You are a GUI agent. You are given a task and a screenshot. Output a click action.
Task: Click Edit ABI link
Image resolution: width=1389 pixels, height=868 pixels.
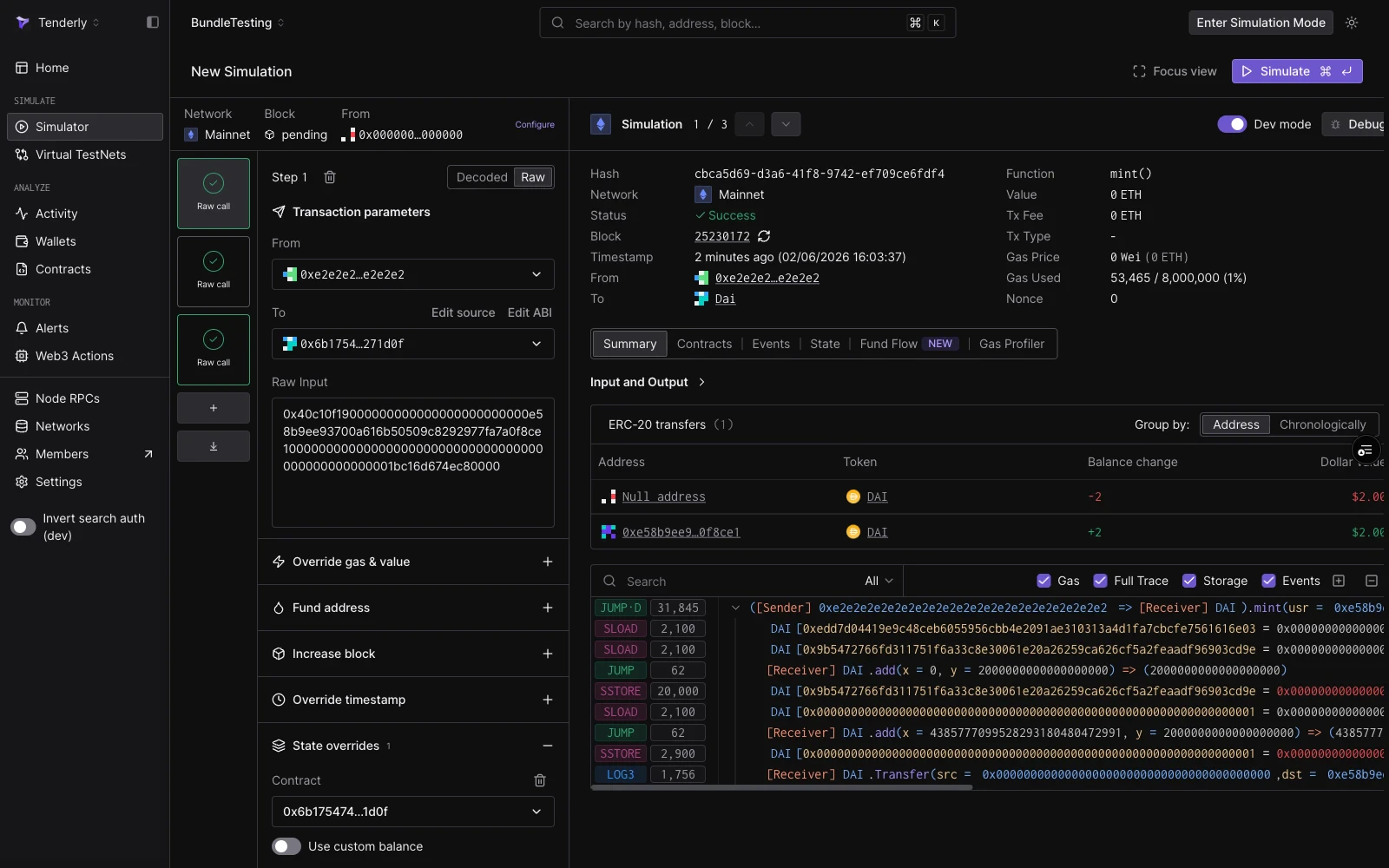pos(530,312)
